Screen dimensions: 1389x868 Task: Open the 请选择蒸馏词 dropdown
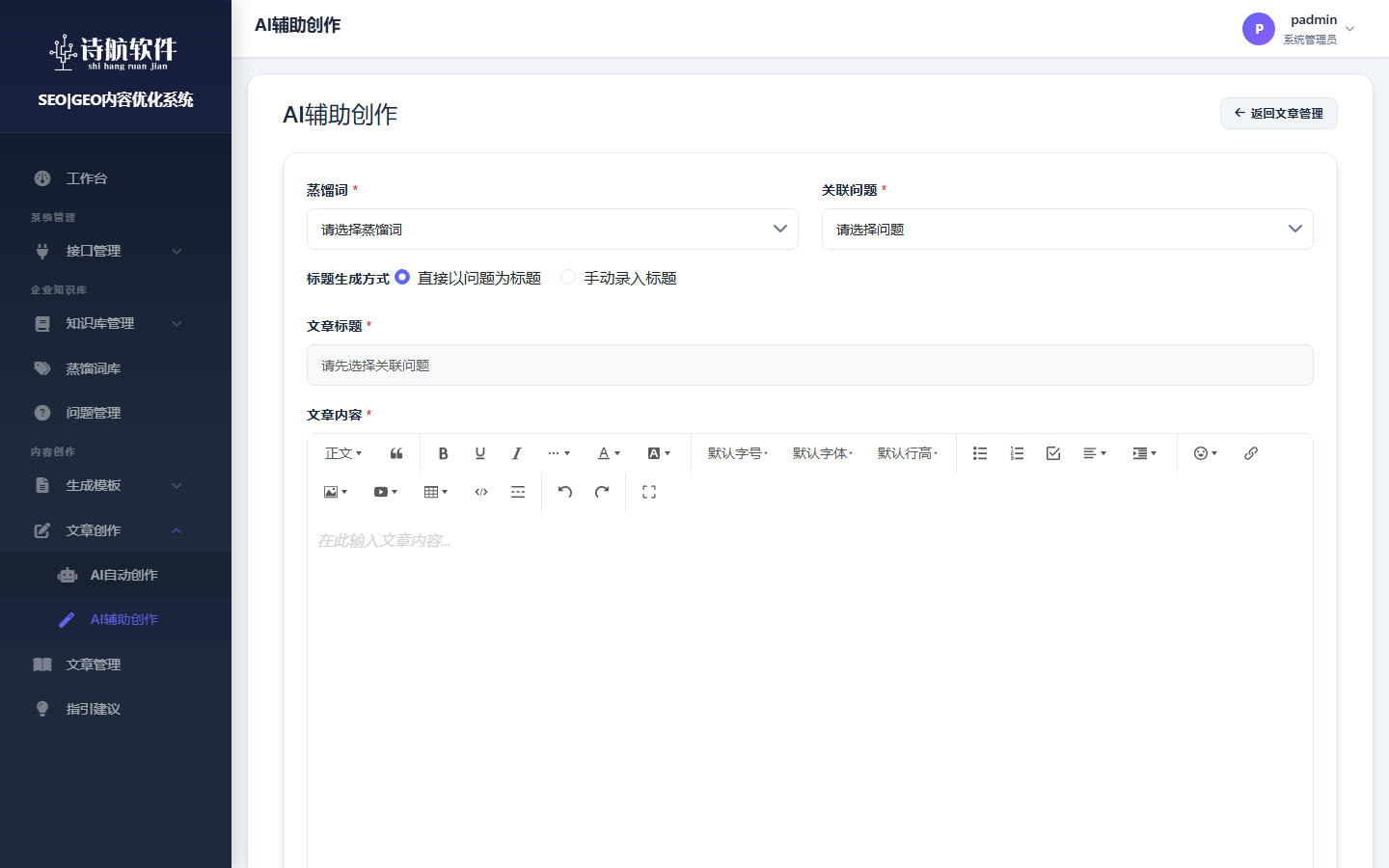pyautogui.click(x=553, y=230)
